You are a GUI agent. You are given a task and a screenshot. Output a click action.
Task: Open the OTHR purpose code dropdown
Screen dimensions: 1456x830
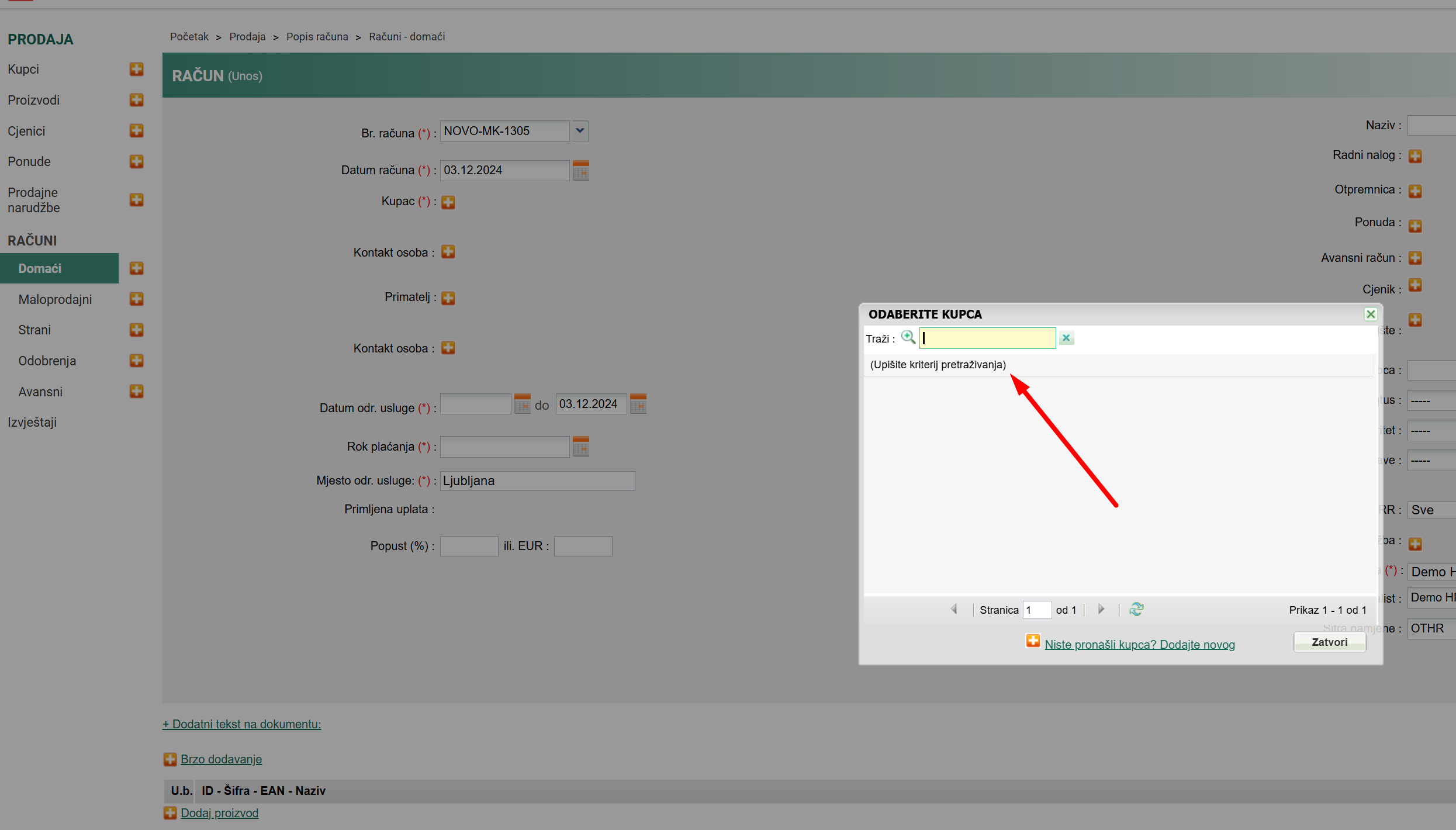point(1431,628)
